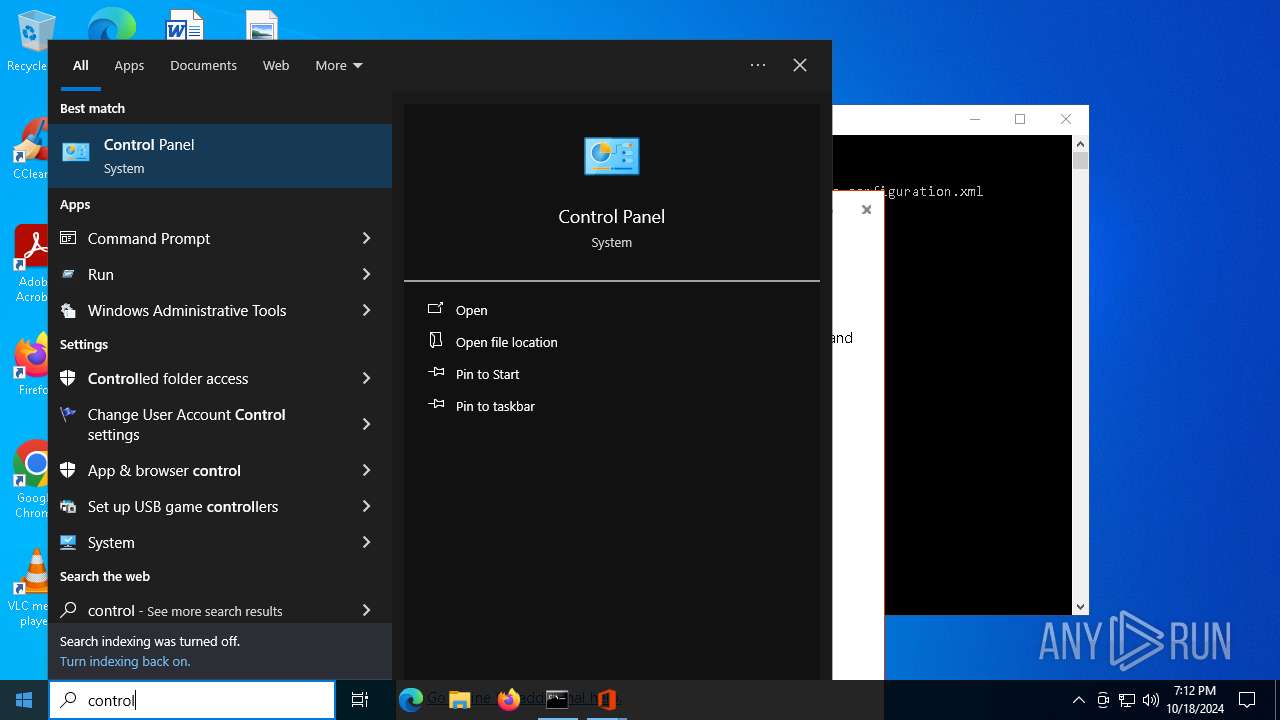The width and height of the screenshot is (1280, 720).
Task: Open the VLC media player desktop icon
Action: [x=32, y=587]
